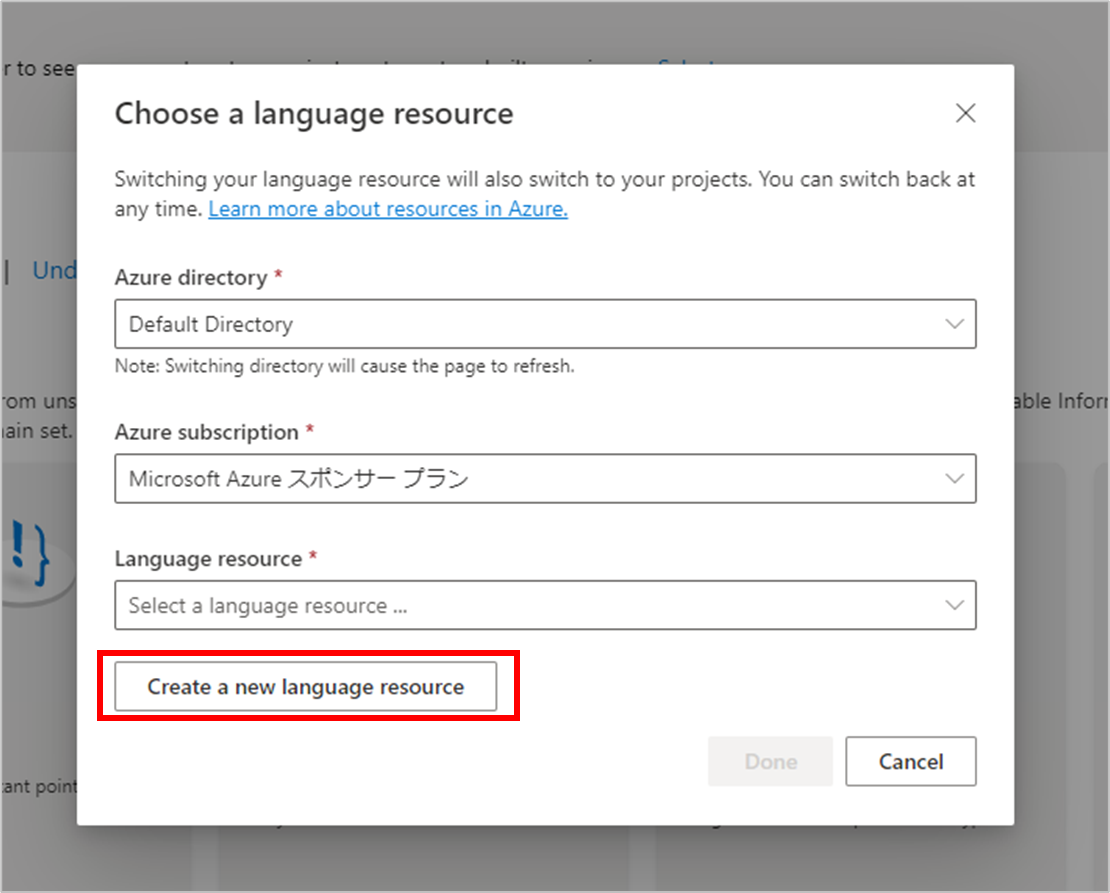Click the Azure subscription dropdown chevron
The image size is (1110, 893).
pos(954,479)
